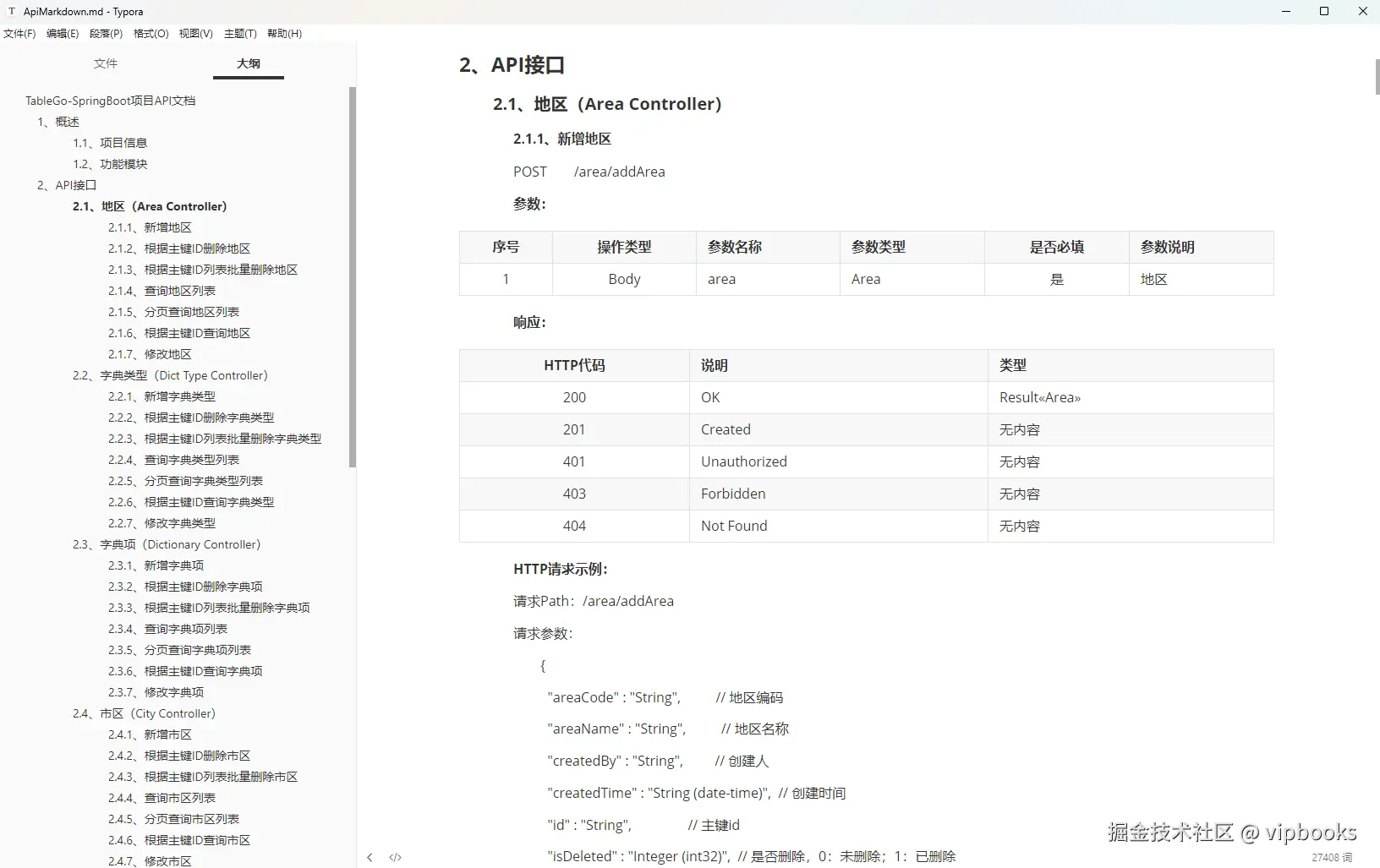Show word count details at 27408 词
The width and height of the screenshot is (1380, 868).
(1332, 857)
